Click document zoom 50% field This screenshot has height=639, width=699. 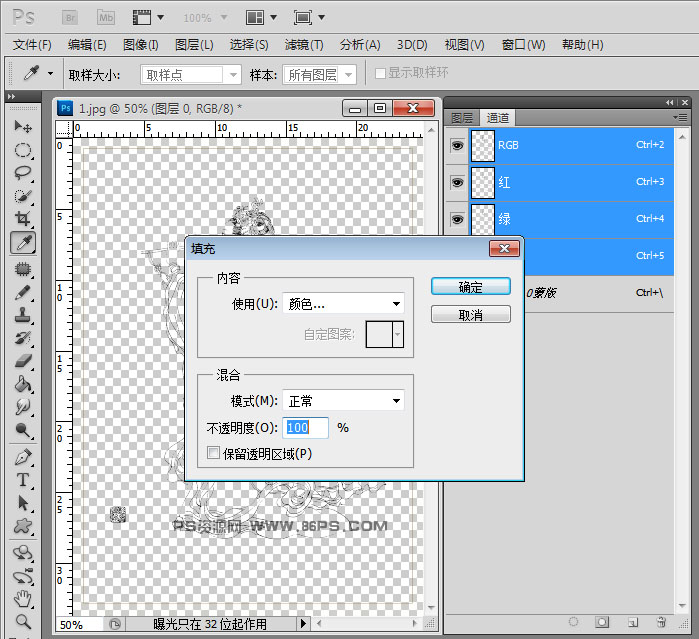(80, 624)
